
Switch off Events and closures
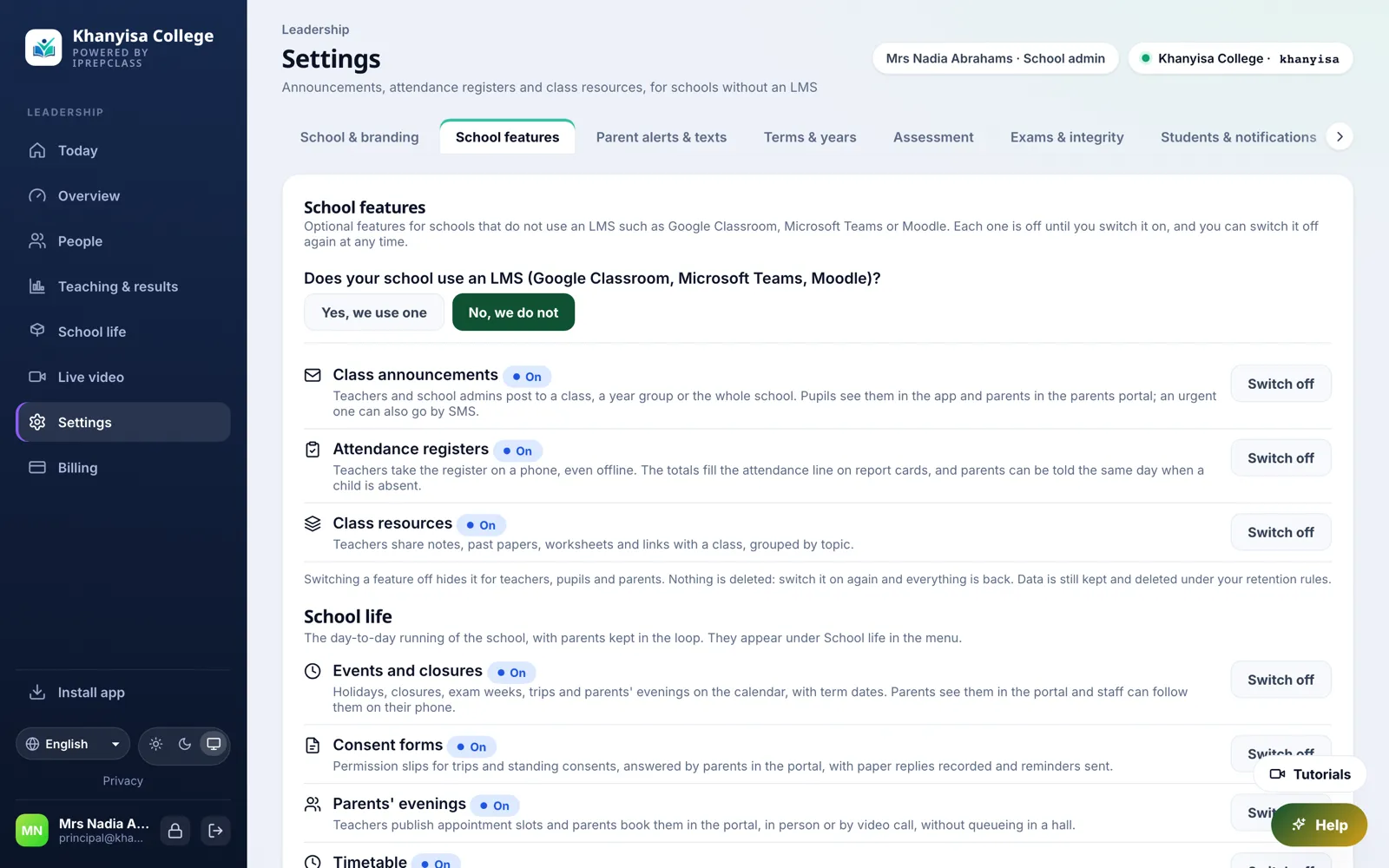point(1280,680)
